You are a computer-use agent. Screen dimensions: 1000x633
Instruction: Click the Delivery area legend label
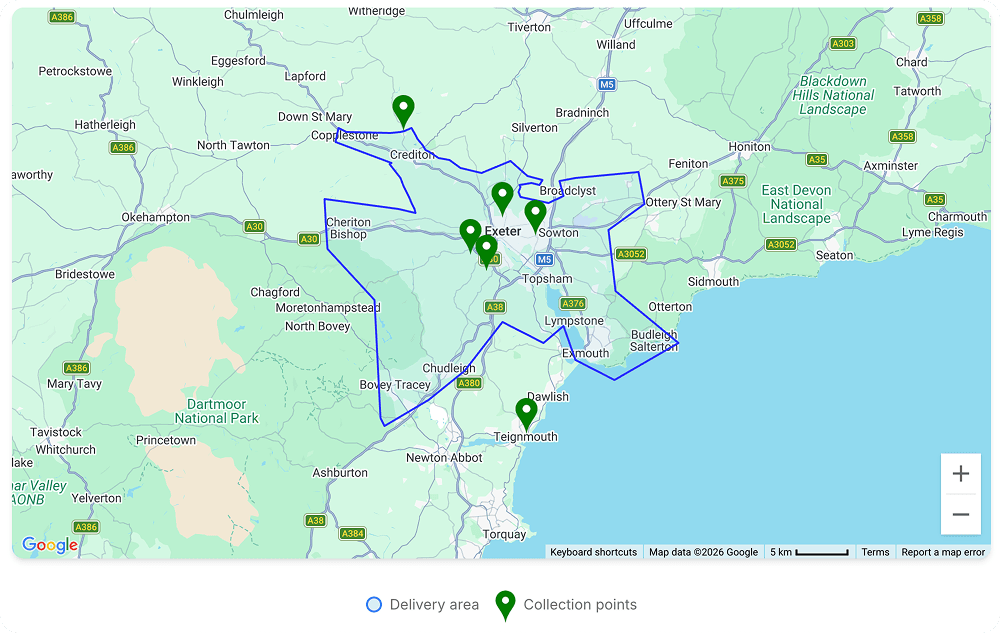click(434, 605)
